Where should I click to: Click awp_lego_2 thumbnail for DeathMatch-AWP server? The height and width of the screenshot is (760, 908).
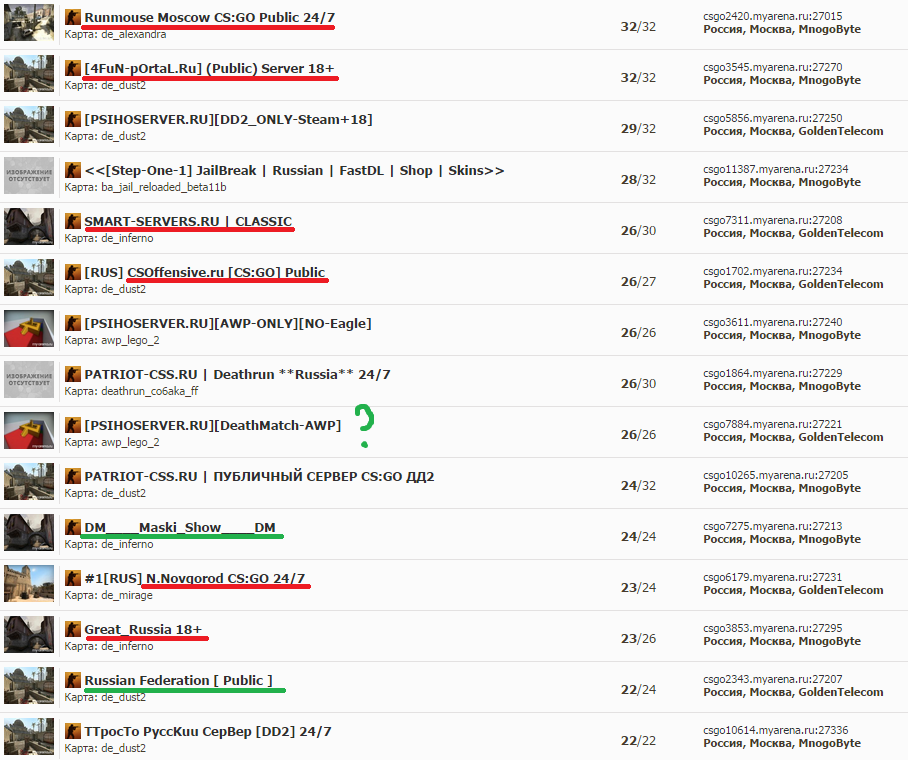tap(29, 430)
